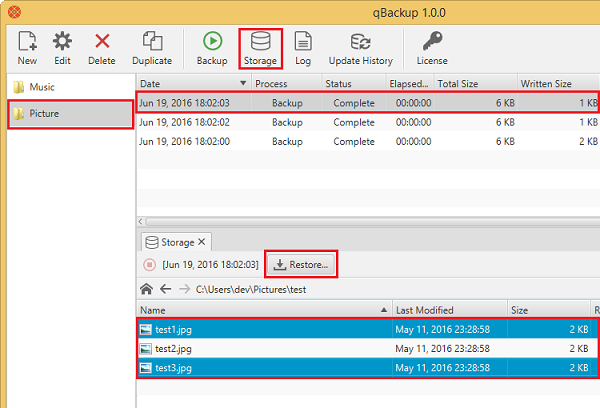Screen dimensions: 600x408
Task: Click test2.jpg modified date May 11, 2016
Action: point(442,348)
